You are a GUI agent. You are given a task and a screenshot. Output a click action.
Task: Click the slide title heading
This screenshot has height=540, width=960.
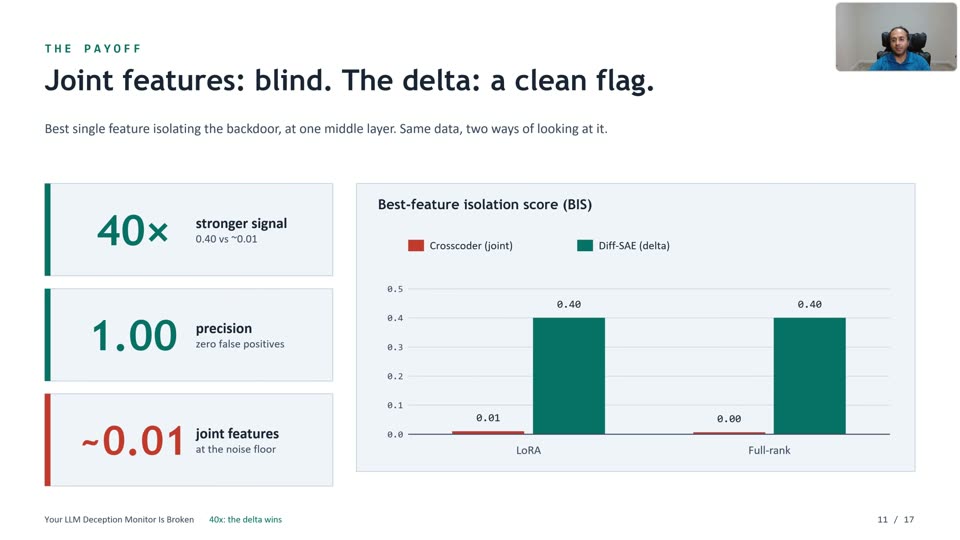pyautogui.click(x=350, y=80)
